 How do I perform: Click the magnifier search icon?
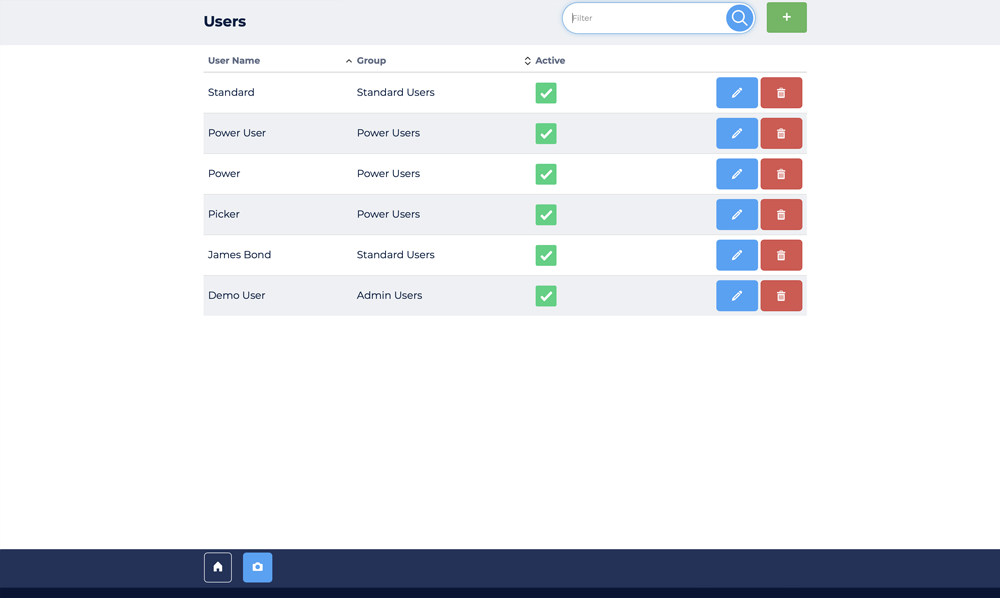(739, 18)
